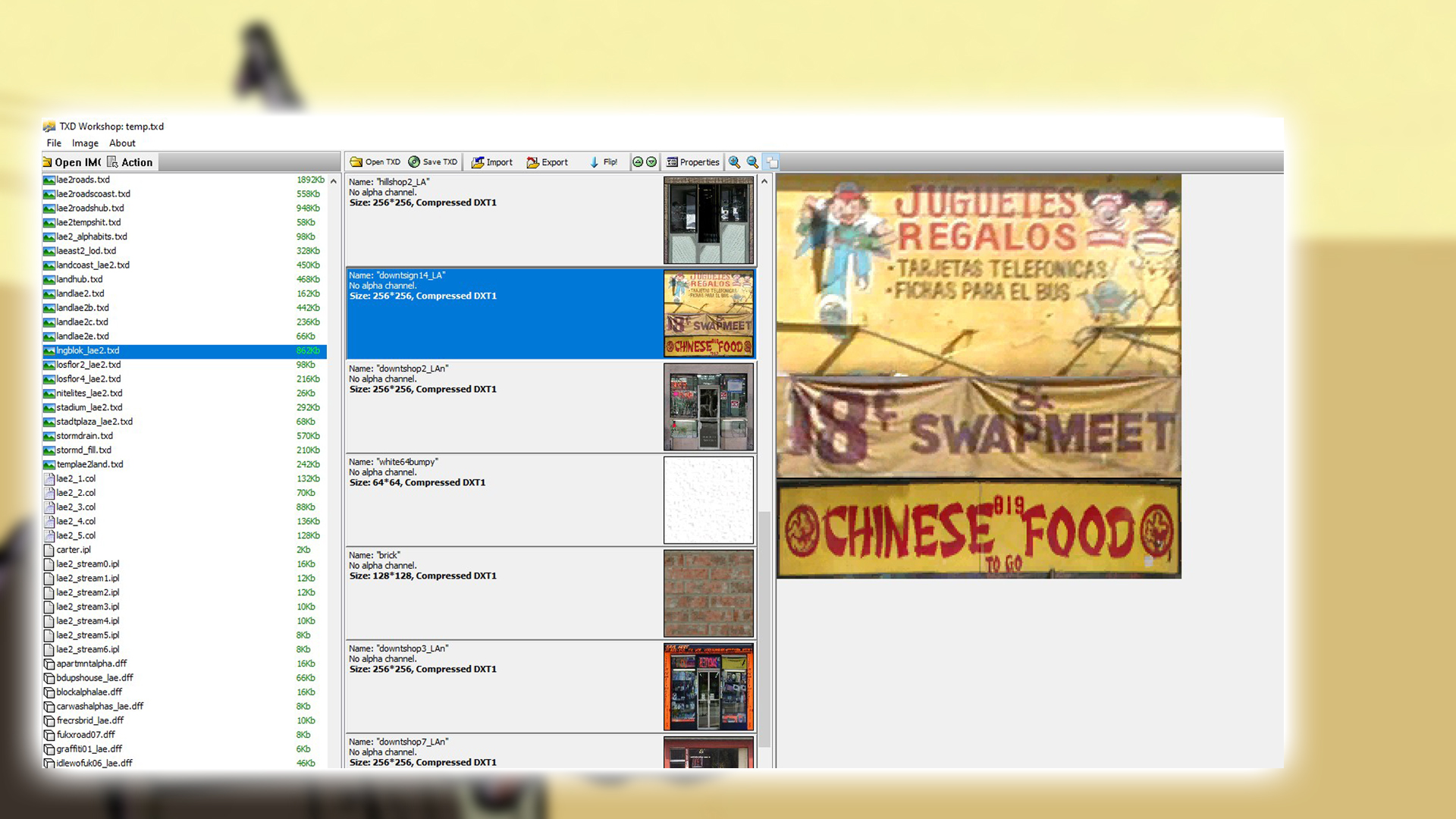Toggle the overlapping squares view button
The image size is (1456, 819).
[x=772, y=162]
